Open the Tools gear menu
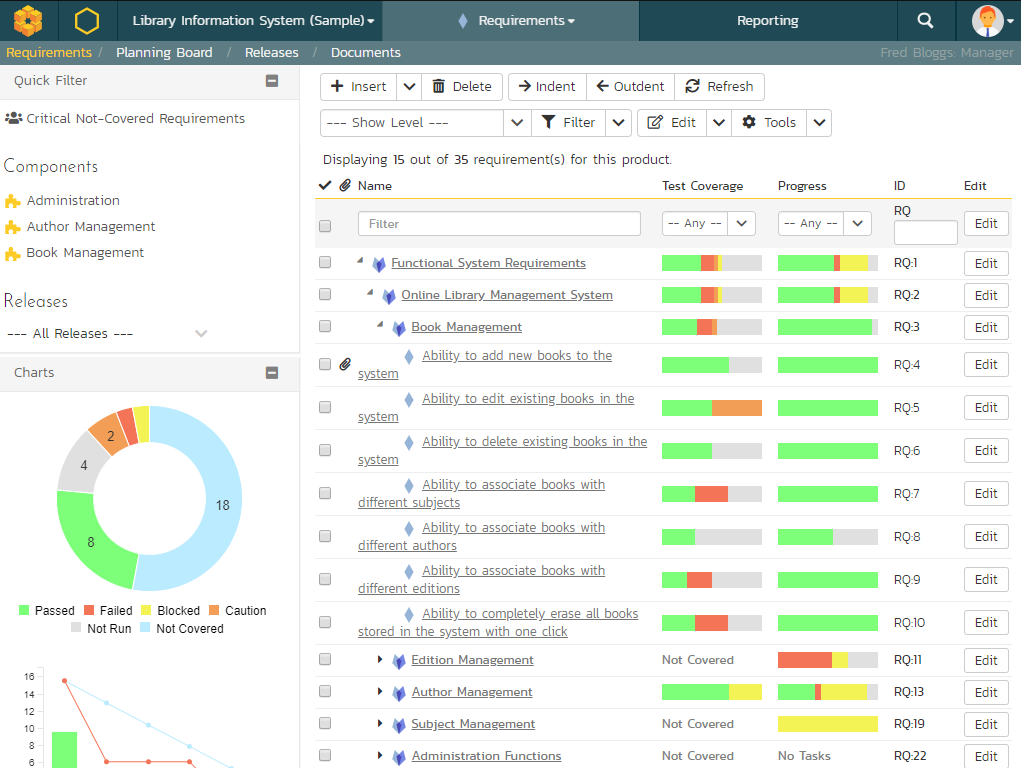1021x768 pixels. pos(770,122)
